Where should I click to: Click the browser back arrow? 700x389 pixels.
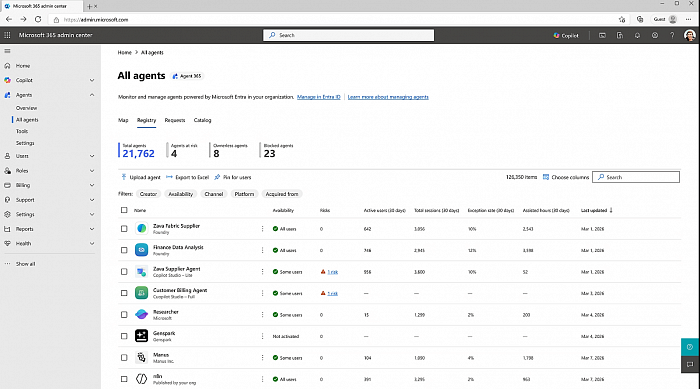point(9,19)
